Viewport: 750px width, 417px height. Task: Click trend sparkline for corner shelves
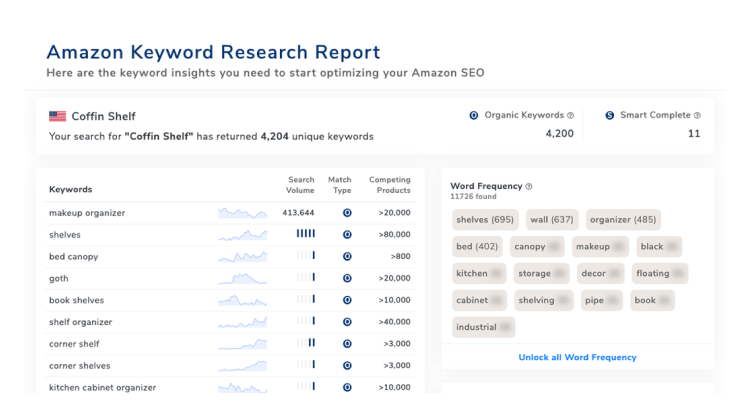pos(243,365)
